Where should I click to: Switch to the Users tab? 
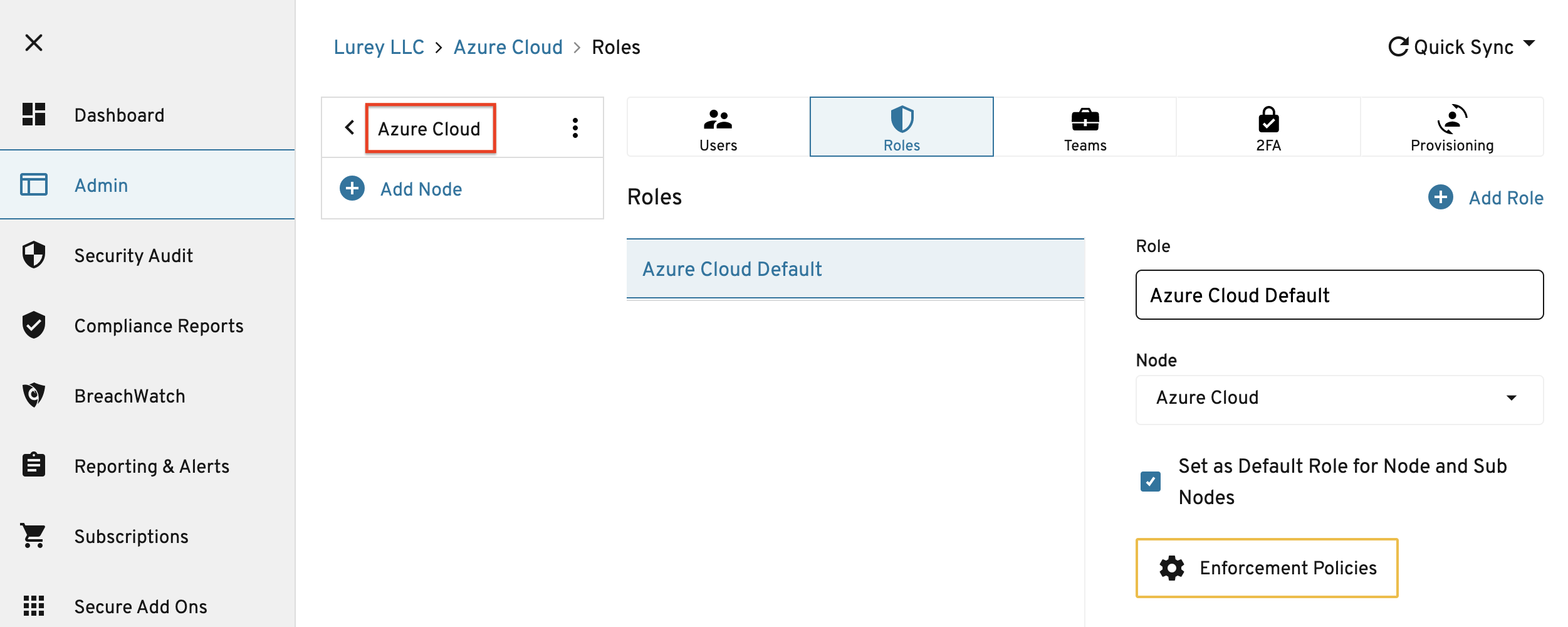click(718, 127)
